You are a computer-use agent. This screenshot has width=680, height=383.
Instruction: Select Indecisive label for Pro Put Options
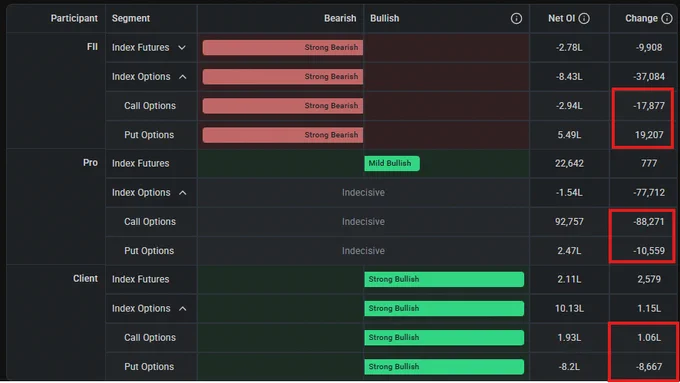point(363,251)
